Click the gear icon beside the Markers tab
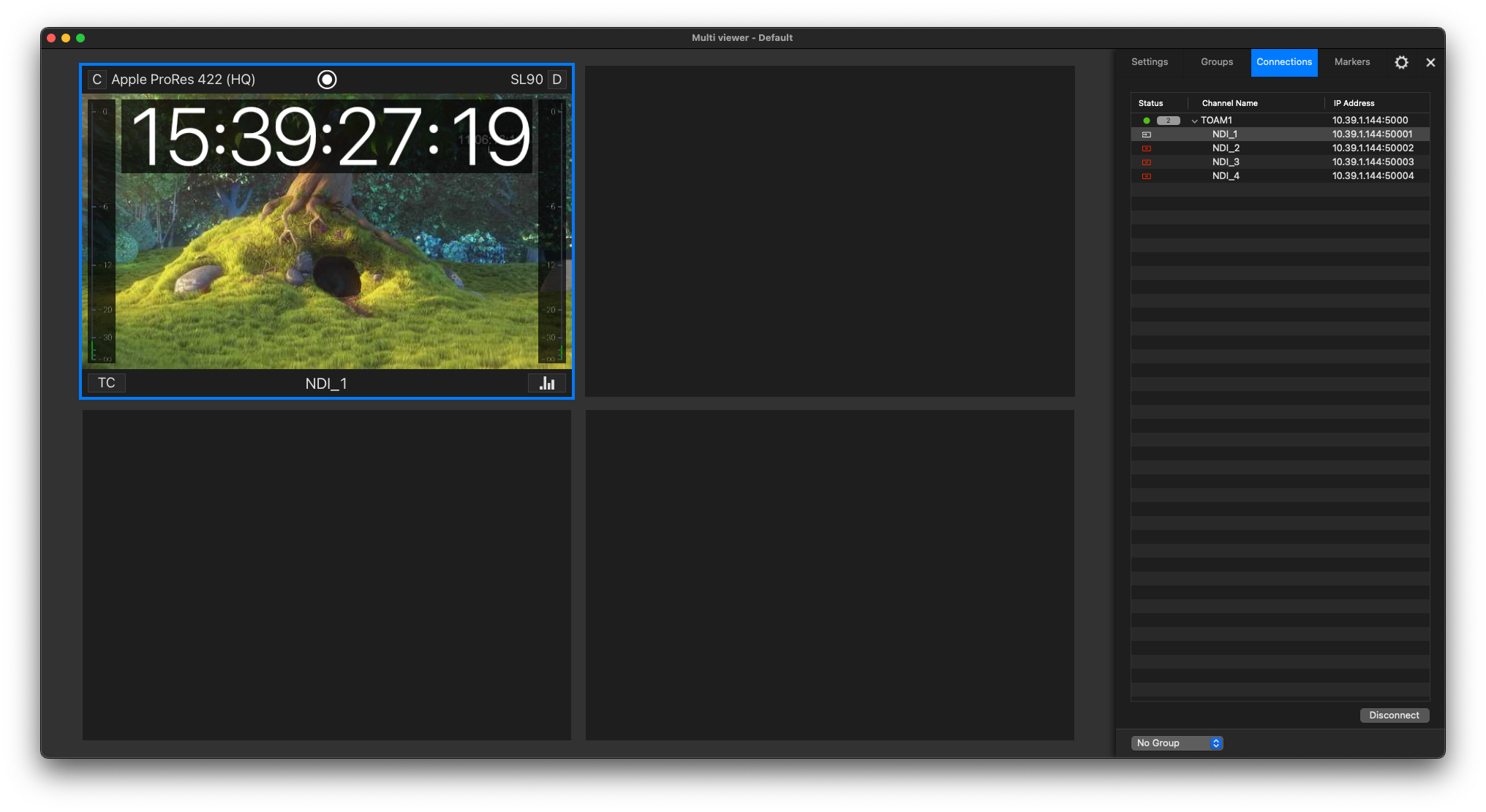Viewport: 1486px width, 812px height. click(x=1401, y=62)
